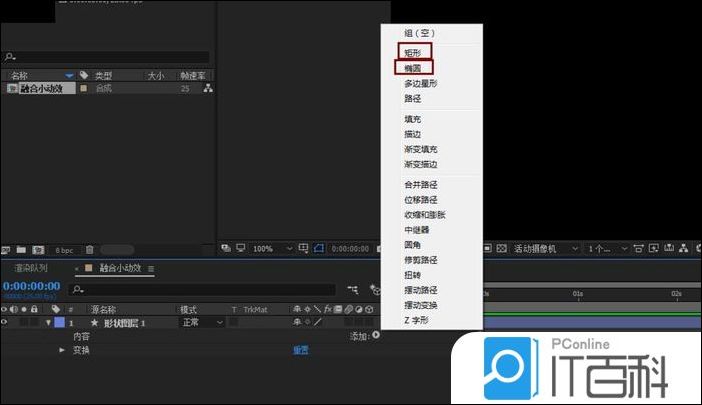This screenshot has width=702, height=405.
Task: Click the label tag column icon in Project panel
Action: (x=84, y=75)
